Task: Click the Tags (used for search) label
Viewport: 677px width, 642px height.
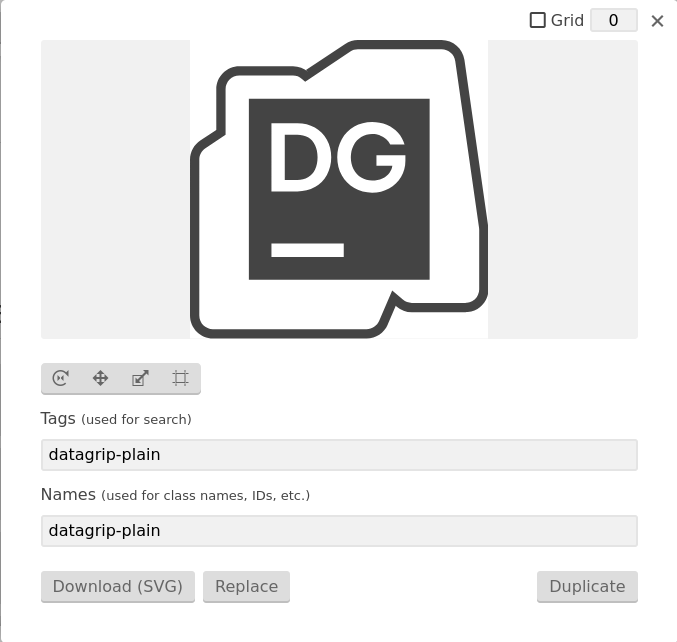Action: pyautogui.click(x=116, y=419)
